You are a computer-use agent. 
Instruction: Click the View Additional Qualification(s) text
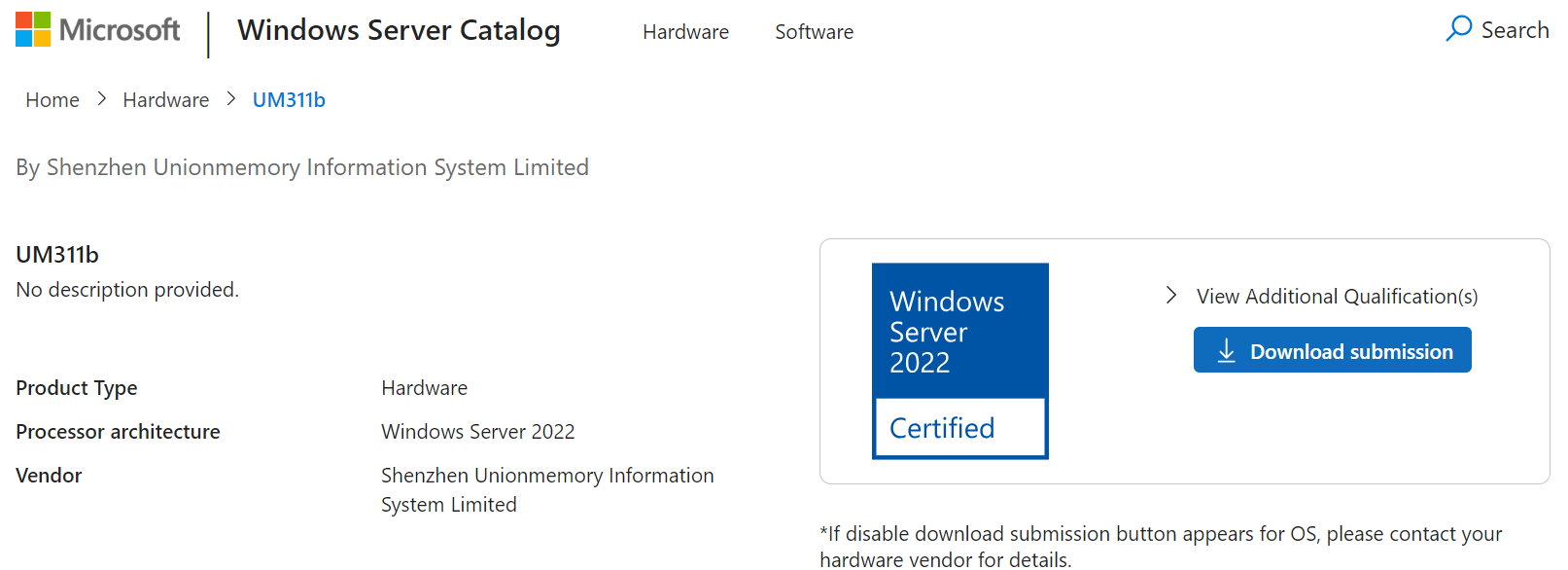[x=1337, y=297]
